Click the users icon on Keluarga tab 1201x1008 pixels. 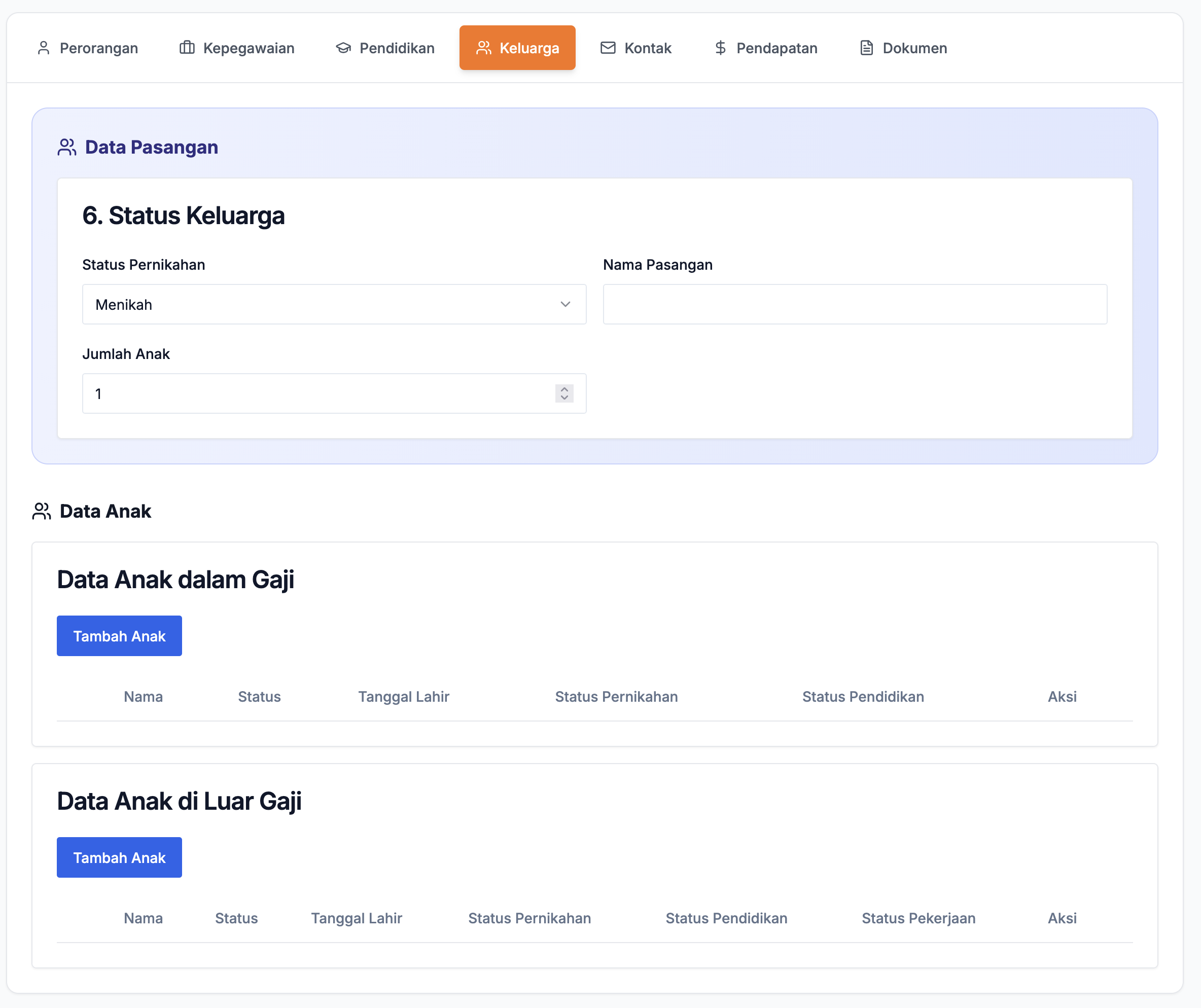pyautogui.click(x=484, y=48)
